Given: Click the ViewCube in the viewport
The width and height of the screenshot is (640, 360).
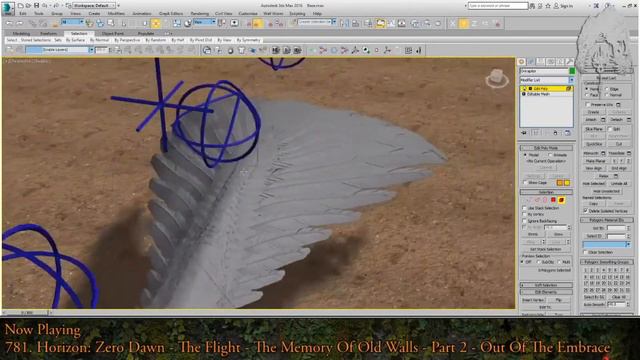Looking at the screenshot, I should pyautogui.click(x=497, y=78).
